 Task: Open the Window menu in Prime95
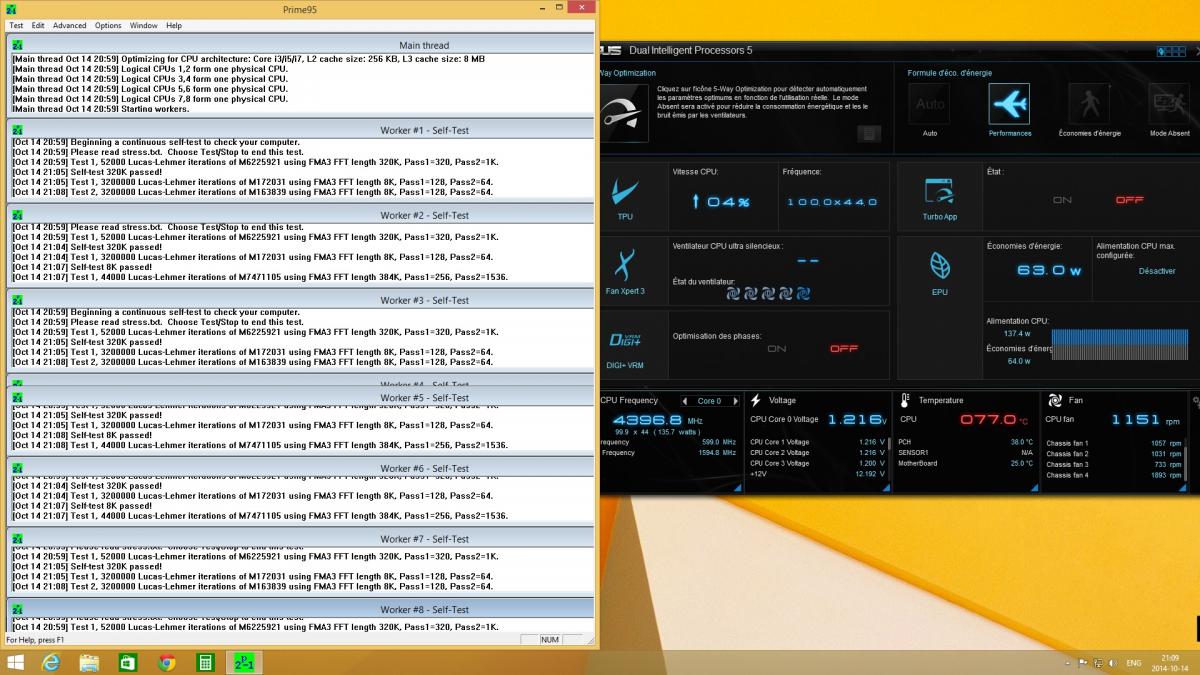[x=144, y=25]
